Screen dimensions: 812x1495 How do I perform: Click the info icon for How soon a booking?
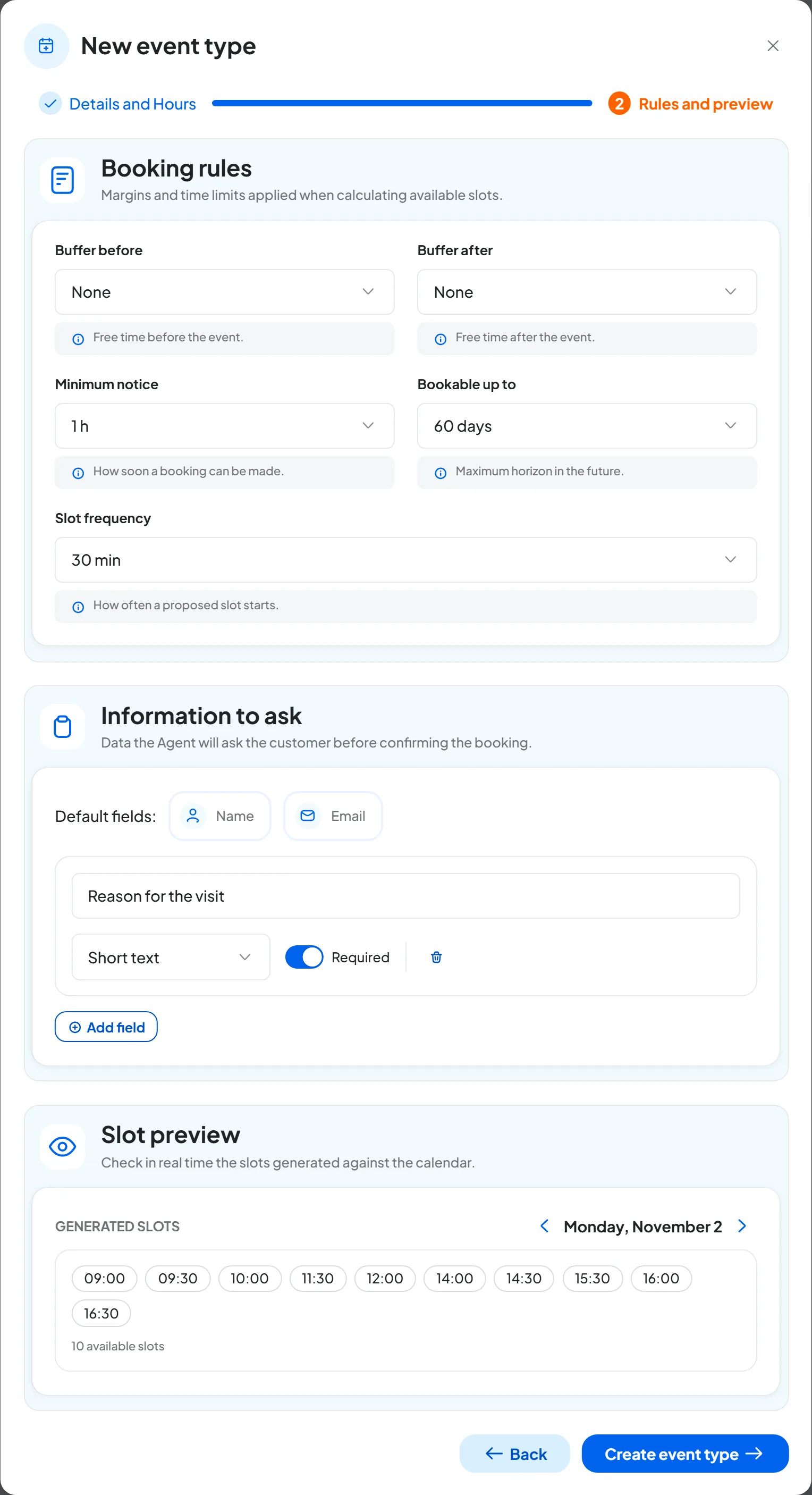[78, 473]
